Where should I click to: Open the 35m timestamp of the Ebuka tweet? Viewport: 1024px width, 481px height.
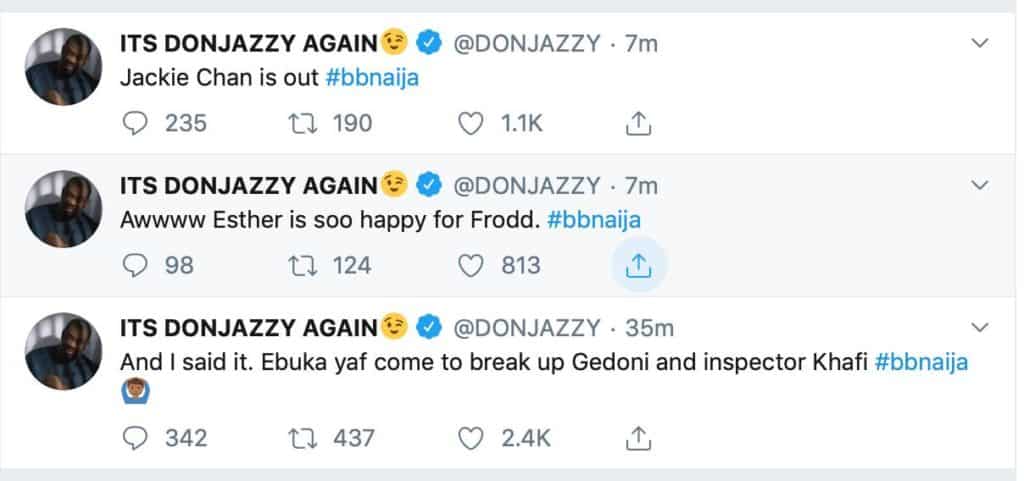tap(647, 327)
